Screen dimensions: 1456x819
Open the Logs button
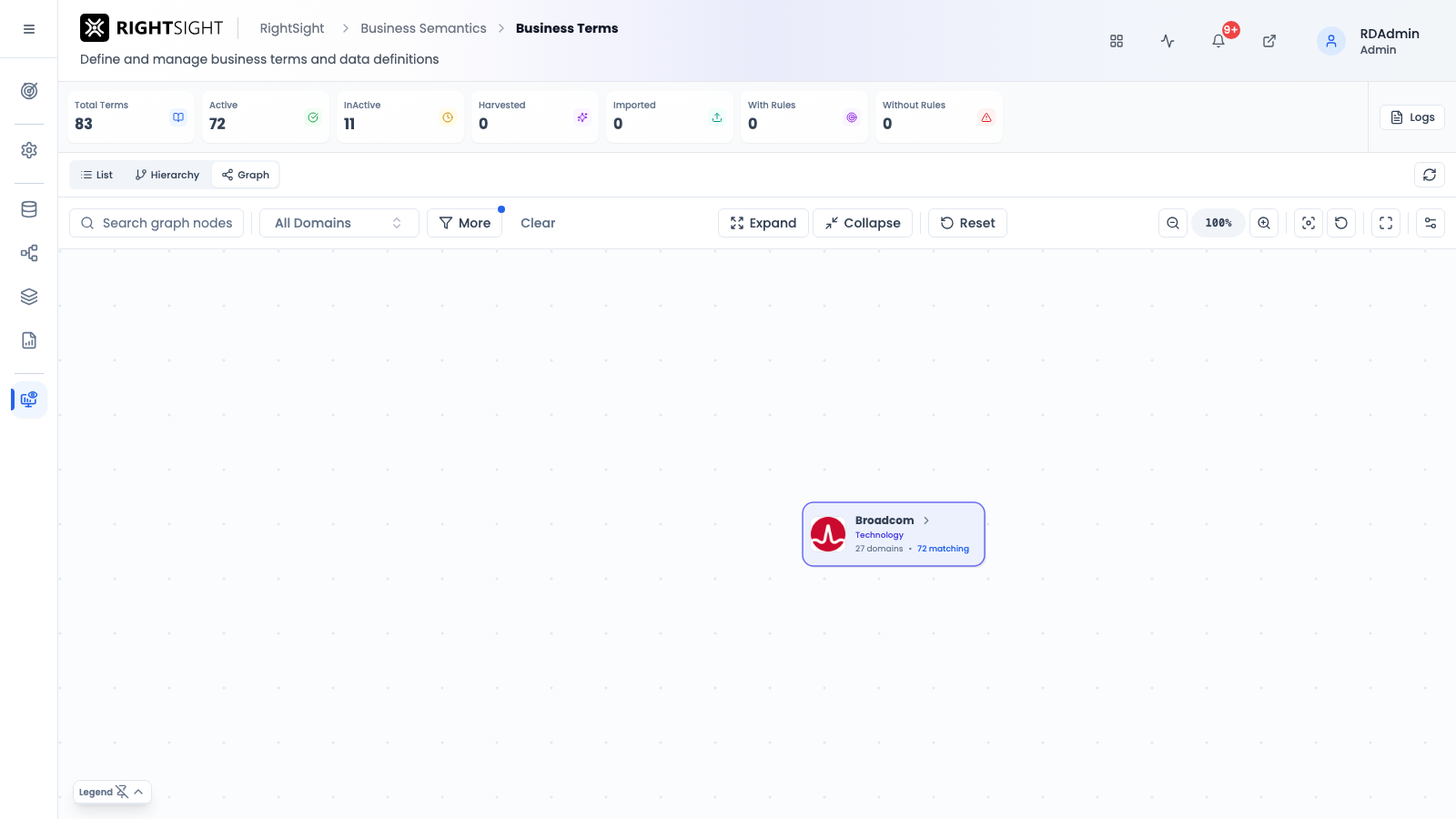tap(1412, 117)
